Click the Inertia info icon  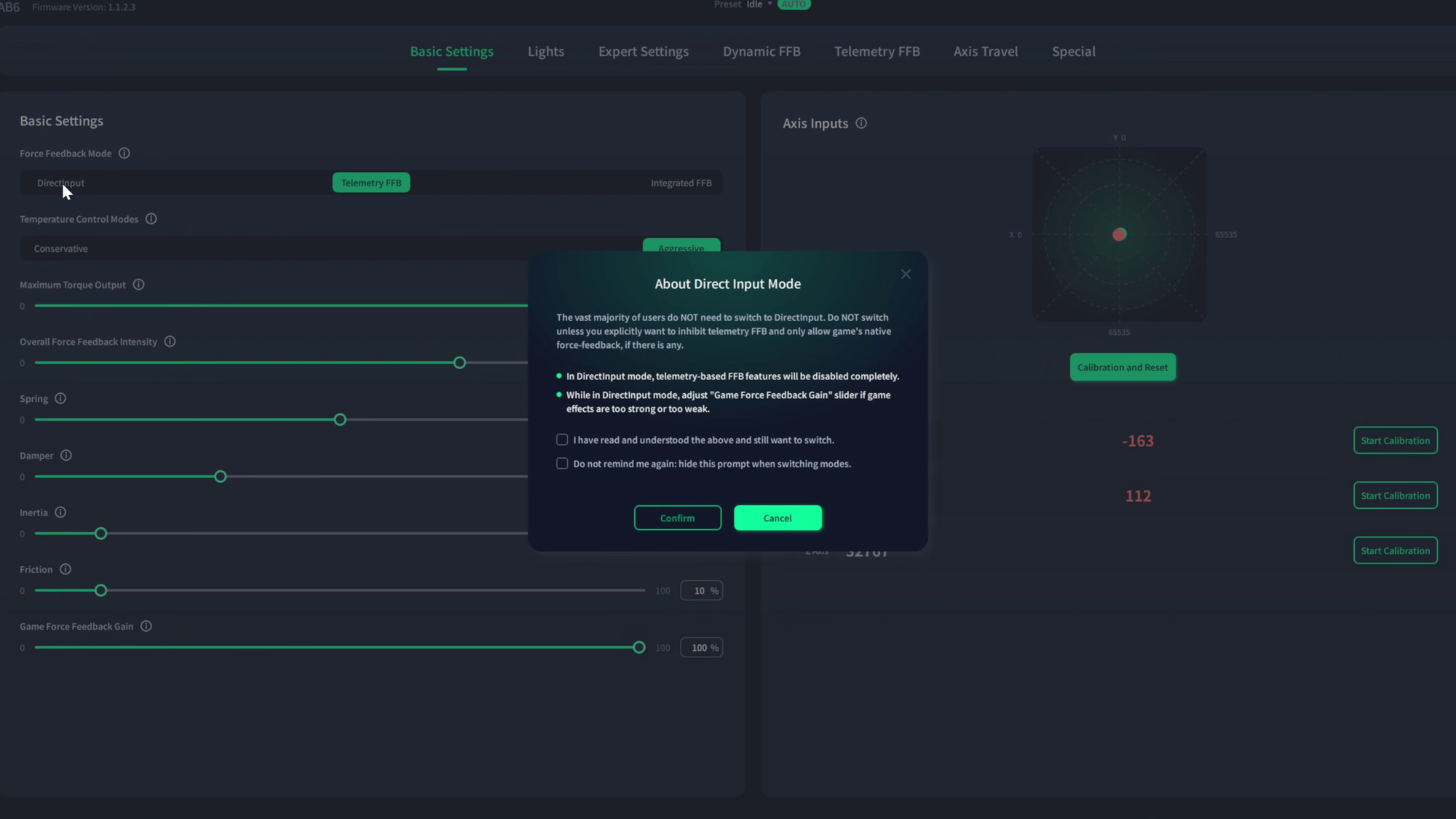pos(60,513)
